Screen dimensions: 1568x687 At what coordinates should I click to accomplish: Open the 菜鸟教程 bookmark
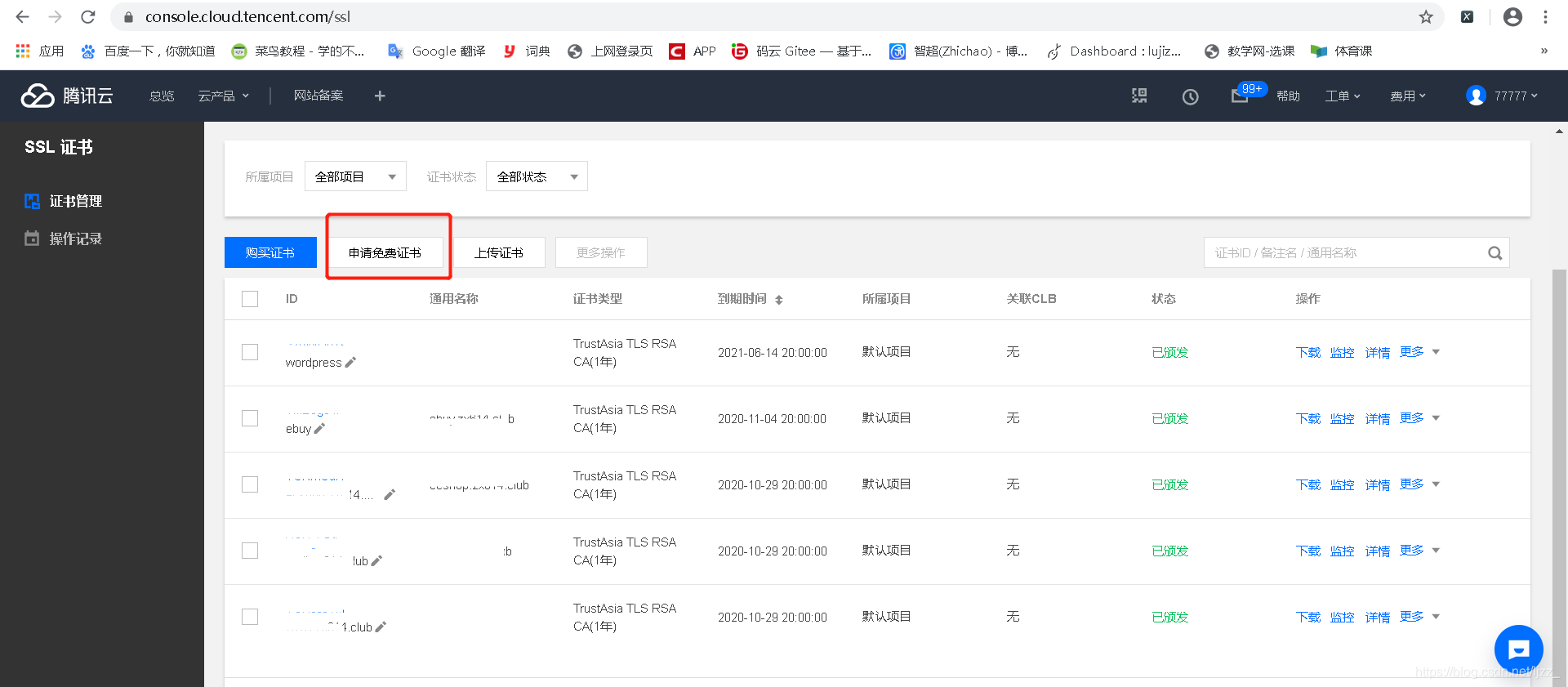(298, 51)
